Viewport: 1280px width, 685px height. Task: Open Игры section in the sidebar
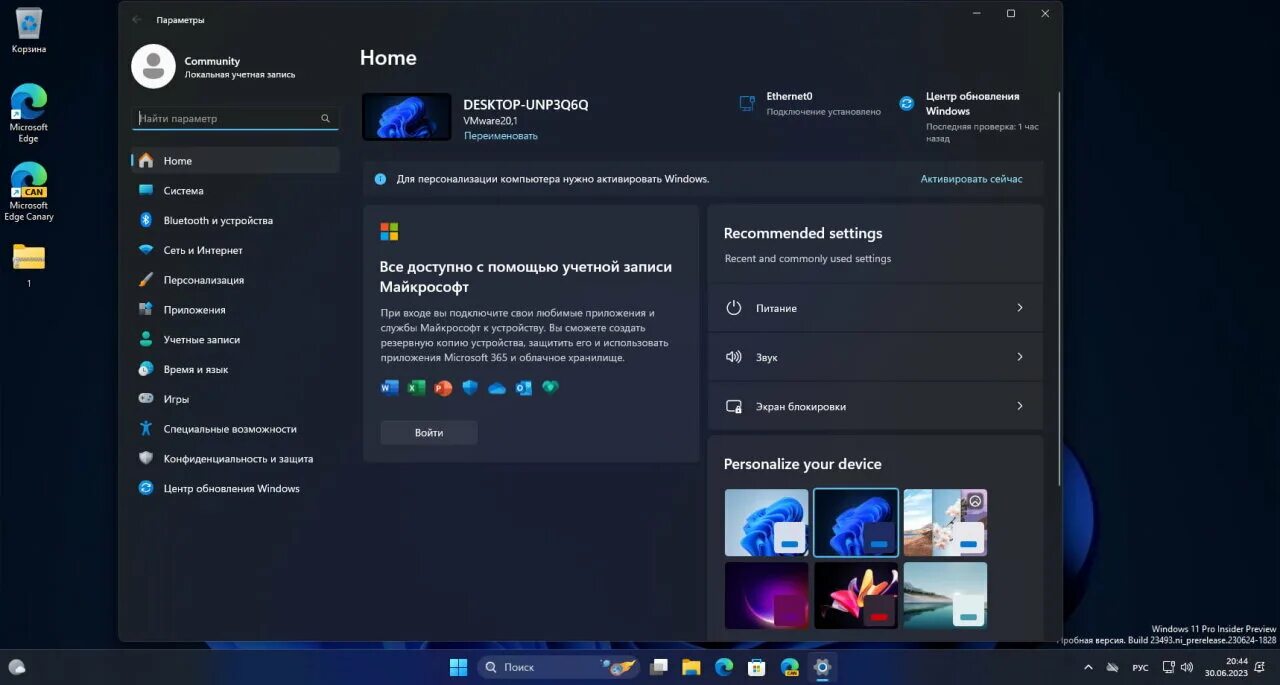pyautogui.click(x=236, y=399)
